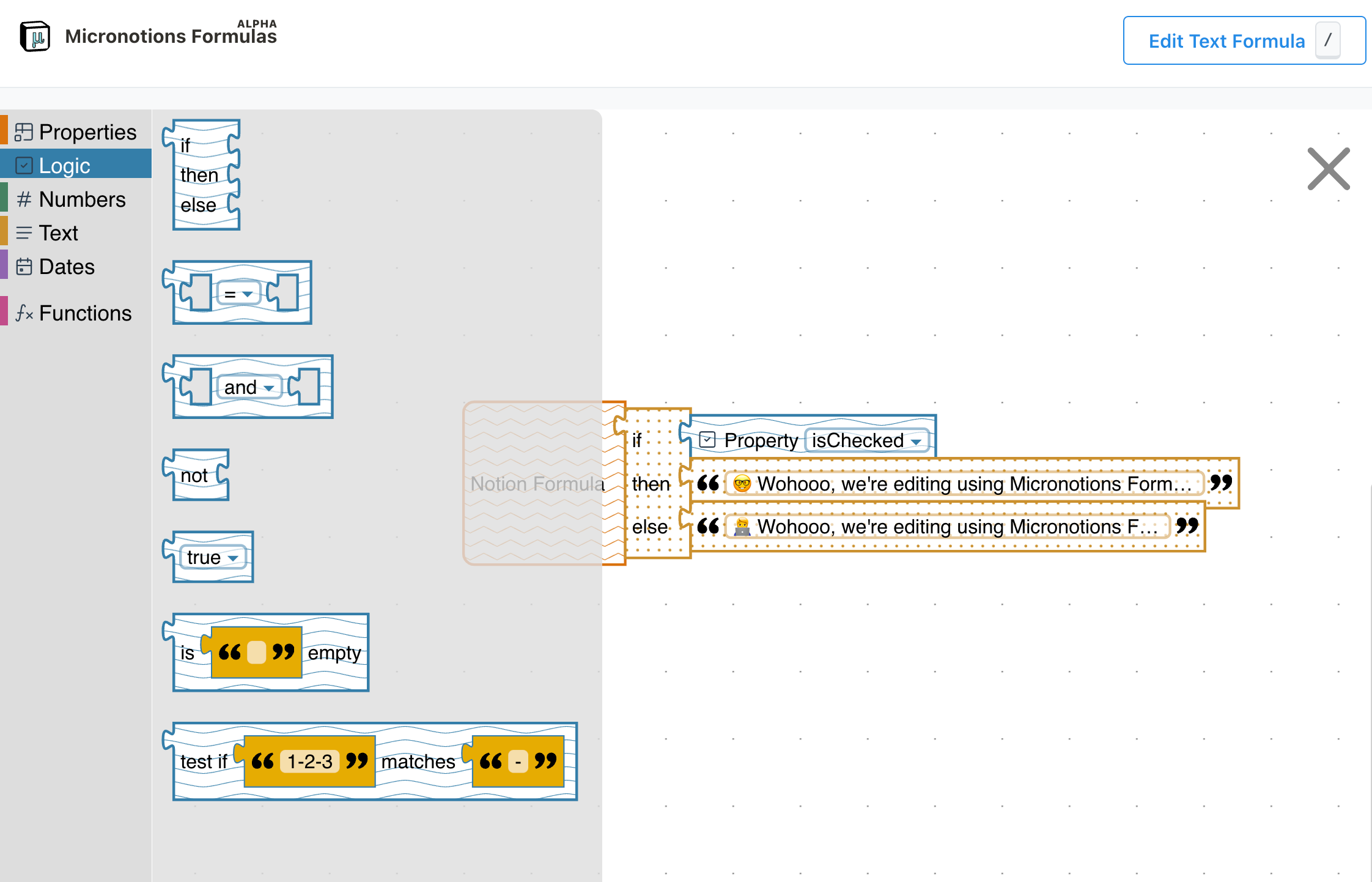The width and height of the screenshot is (1372, 882).
Task: Open the Properties category
Action: coord(76,132)
